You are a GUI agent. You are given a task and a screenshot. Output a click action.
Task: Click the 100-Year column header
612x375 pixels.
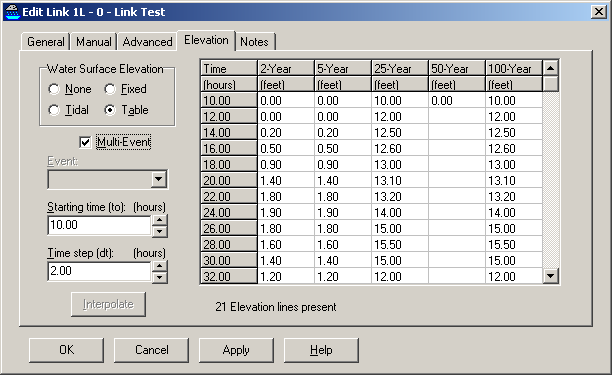click(514, 69)
